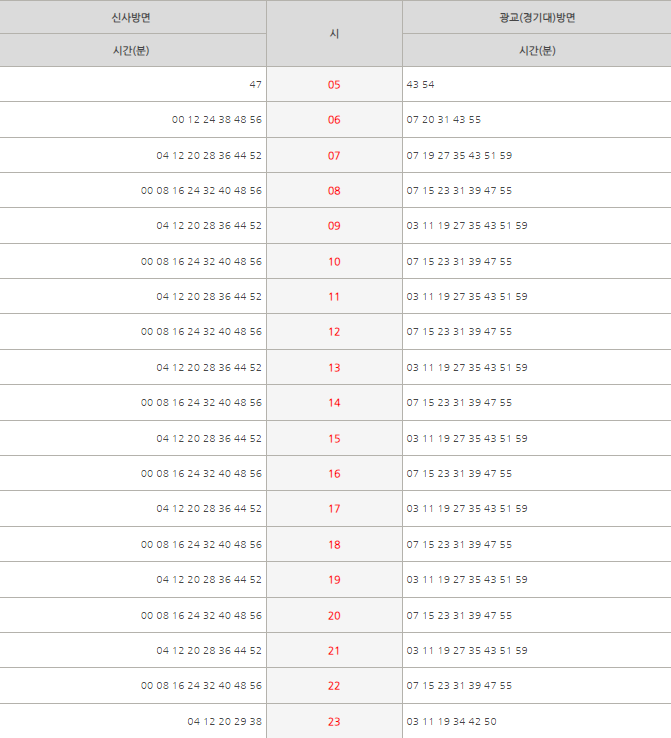Select hour cell 20
The height and width of the screenshot is (738, 671).
point(334,615)
